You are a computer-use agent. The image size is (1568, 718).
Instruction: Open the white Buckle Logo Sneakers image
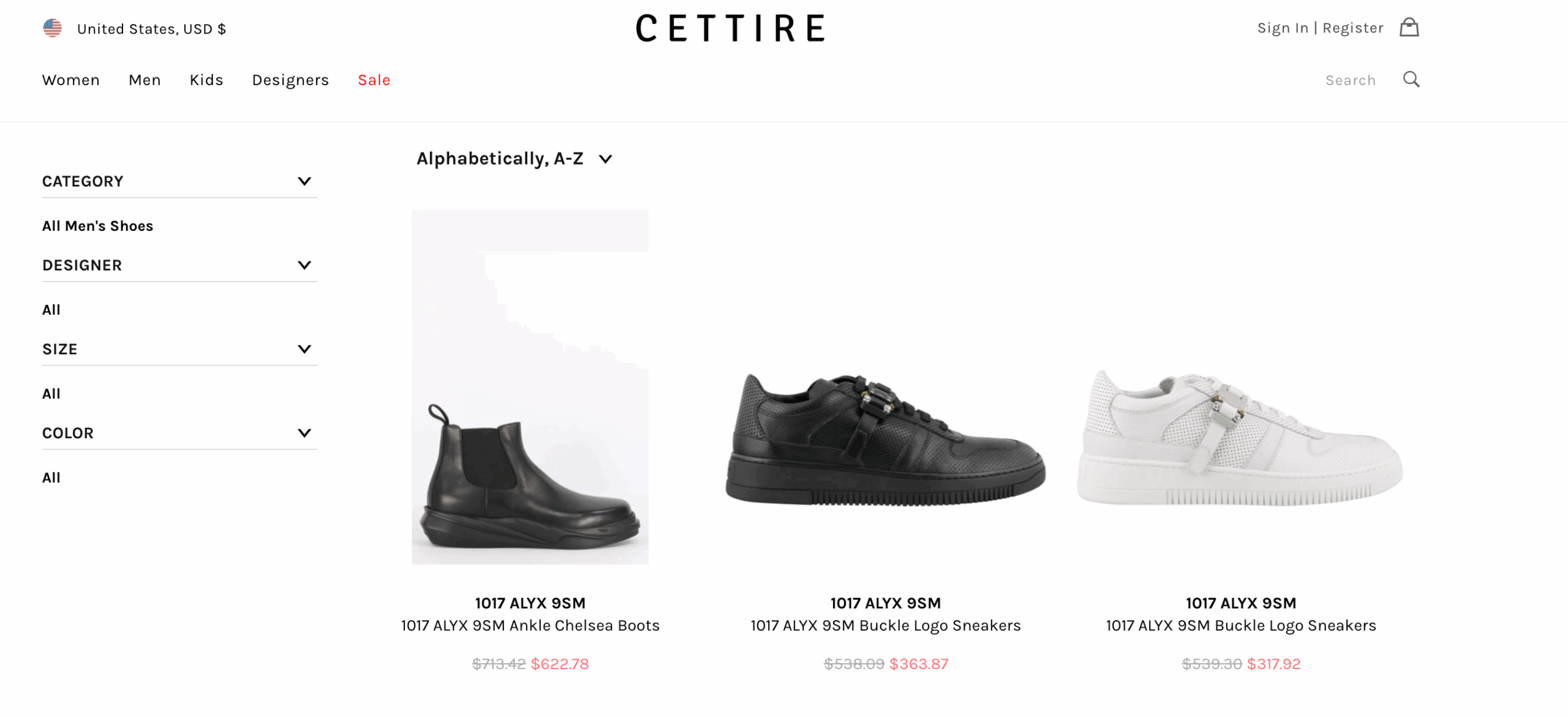coord(1241,438)
